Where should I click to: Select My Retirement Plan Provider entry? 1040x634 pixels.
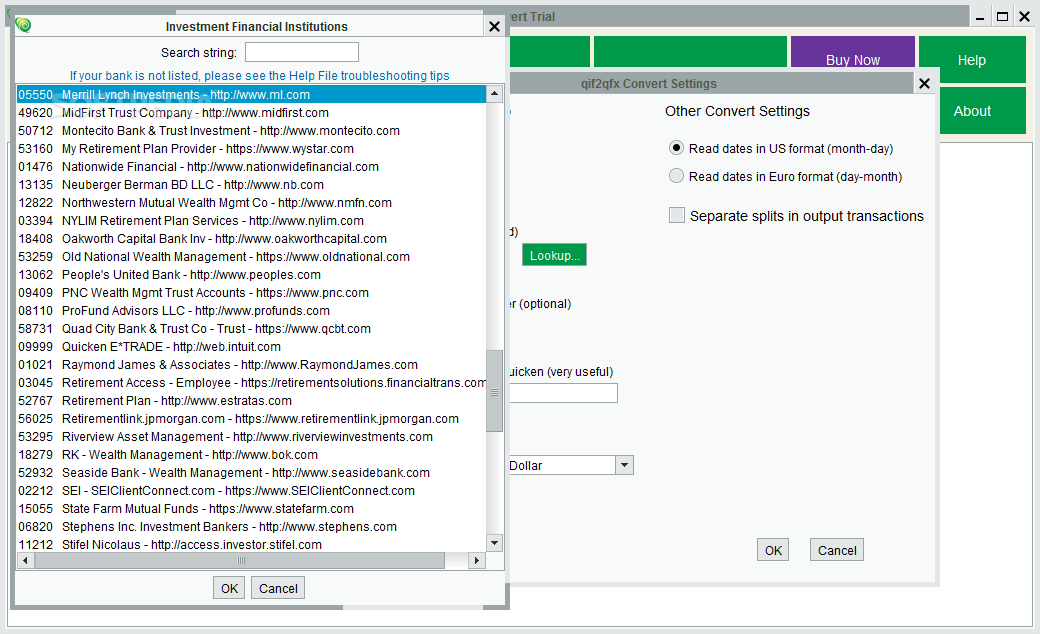[x=251, y=149]
